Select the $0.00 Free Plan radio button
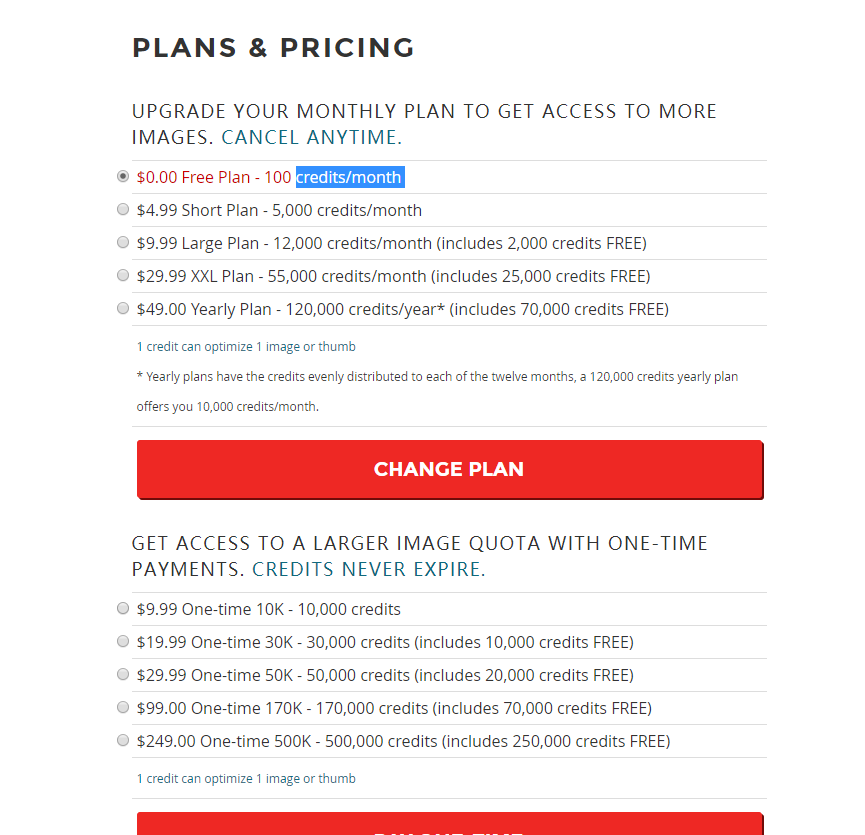This screenshot has height=835, width=865. (x=123, y=177)
